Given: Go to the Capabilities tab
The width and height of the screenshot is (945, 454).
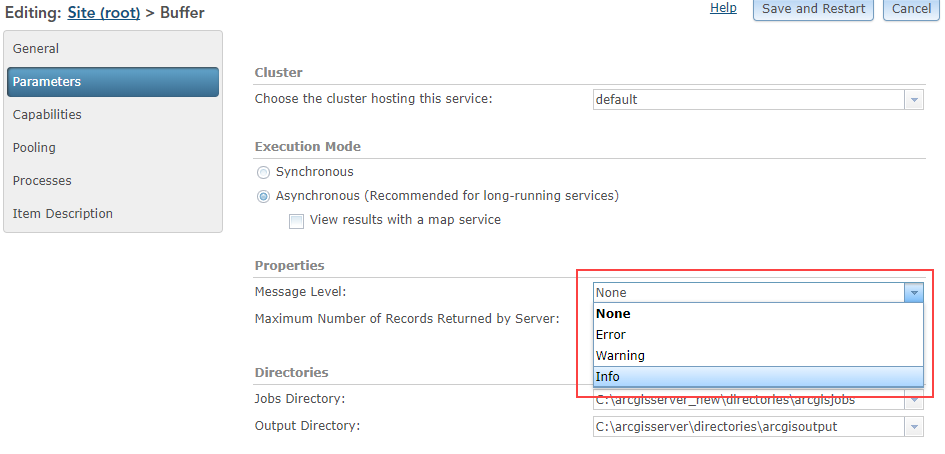Looking at the screenshot, I should (47, 115).
